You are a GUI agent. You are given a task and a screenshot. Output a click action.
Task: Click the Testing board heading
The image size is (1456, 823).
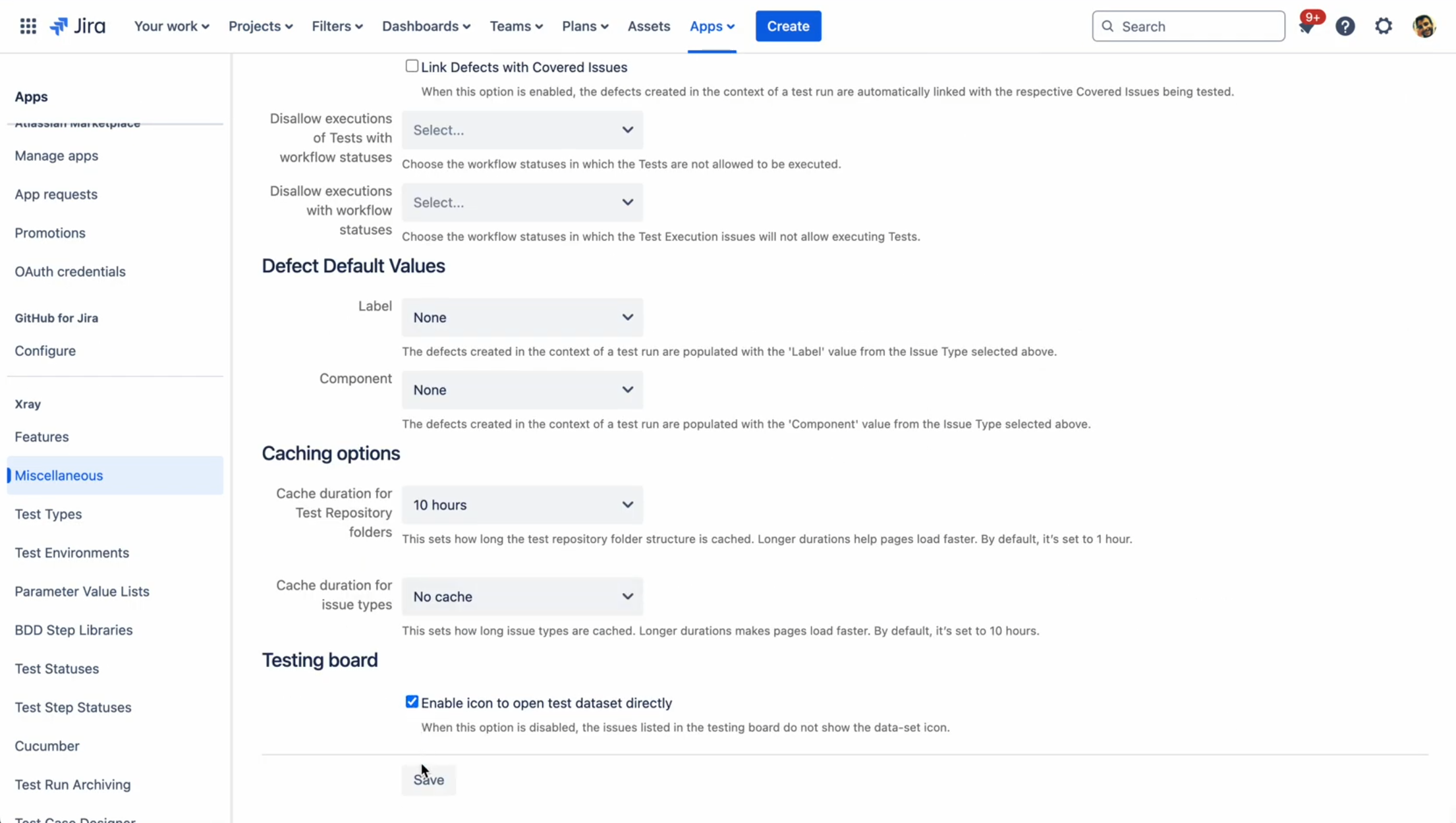pyautogui.click(x=320, y=660)
